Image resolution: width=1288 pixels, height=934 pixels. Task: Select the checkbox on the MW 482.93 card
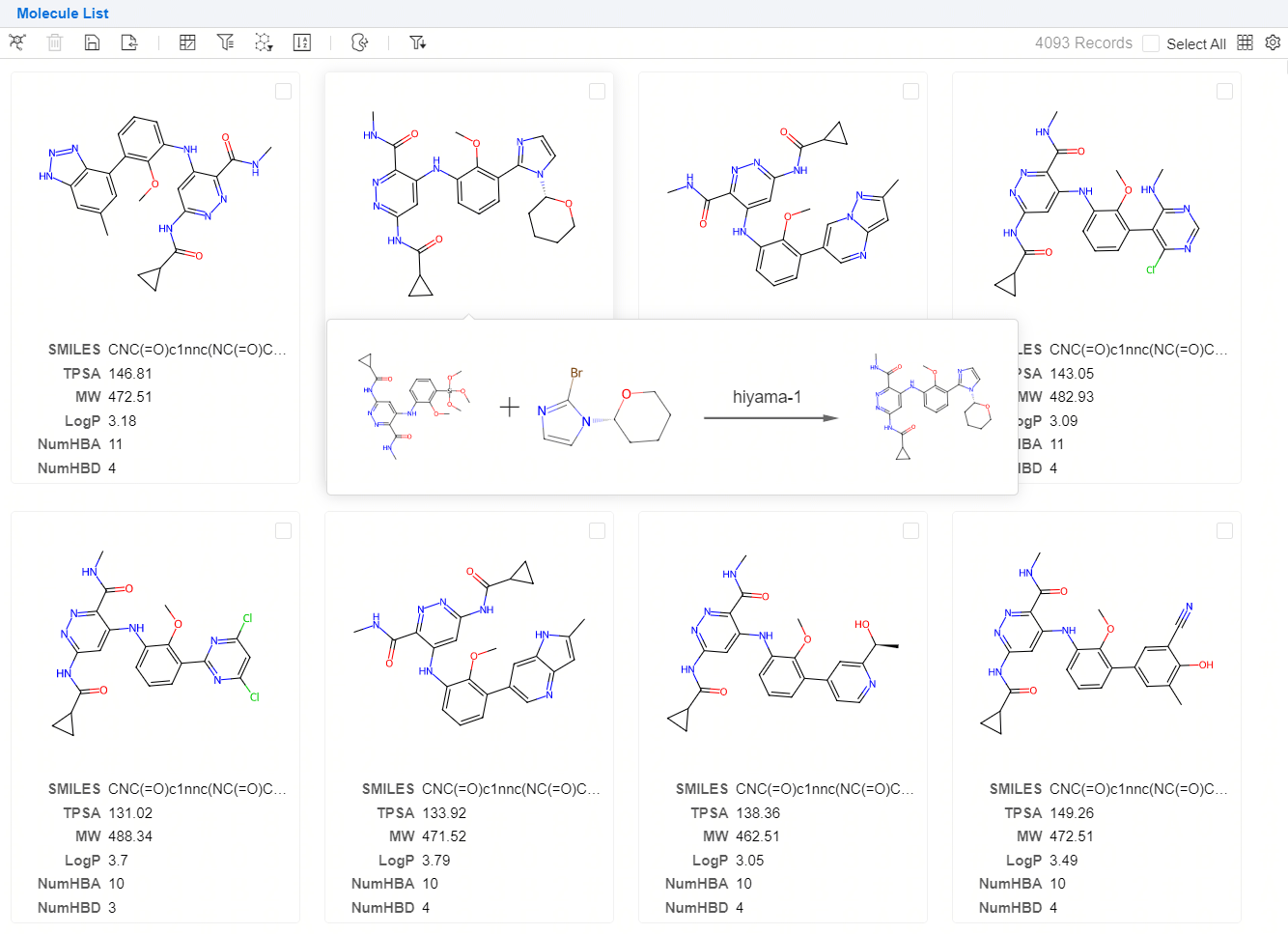pyautogui.click(x=1224, y=91)
